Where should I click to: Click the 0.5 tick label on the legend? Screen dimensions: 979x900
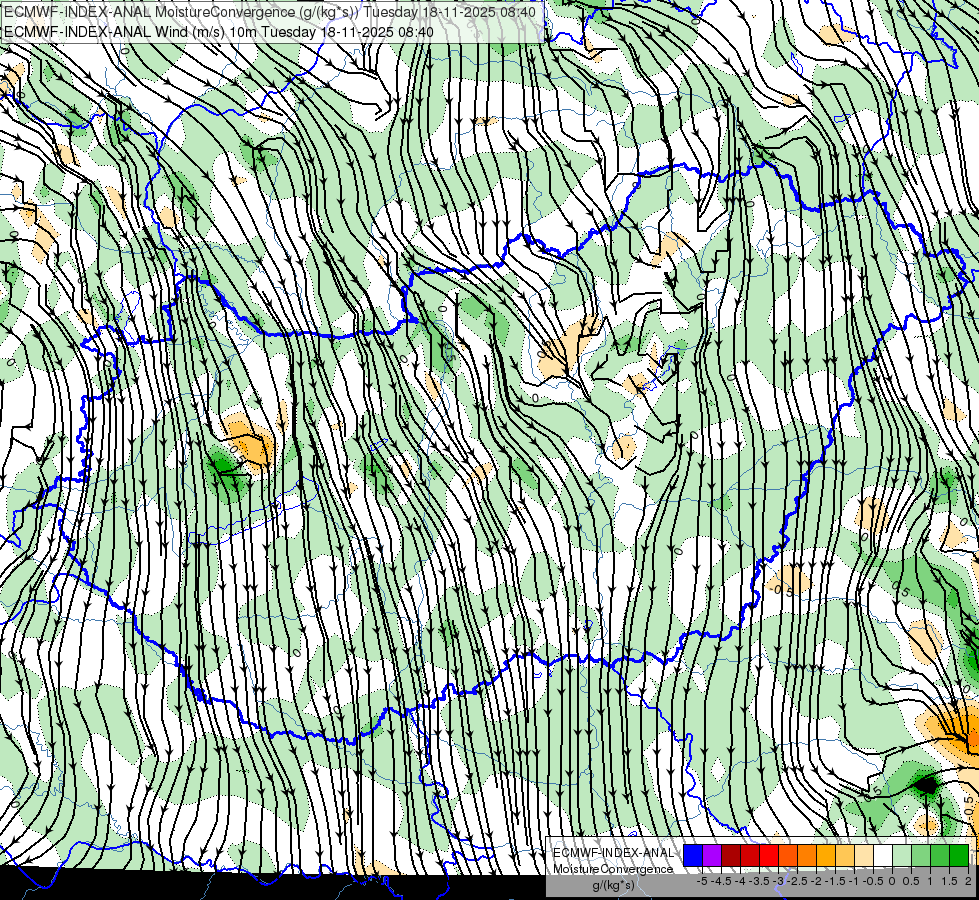coord(910,881)
